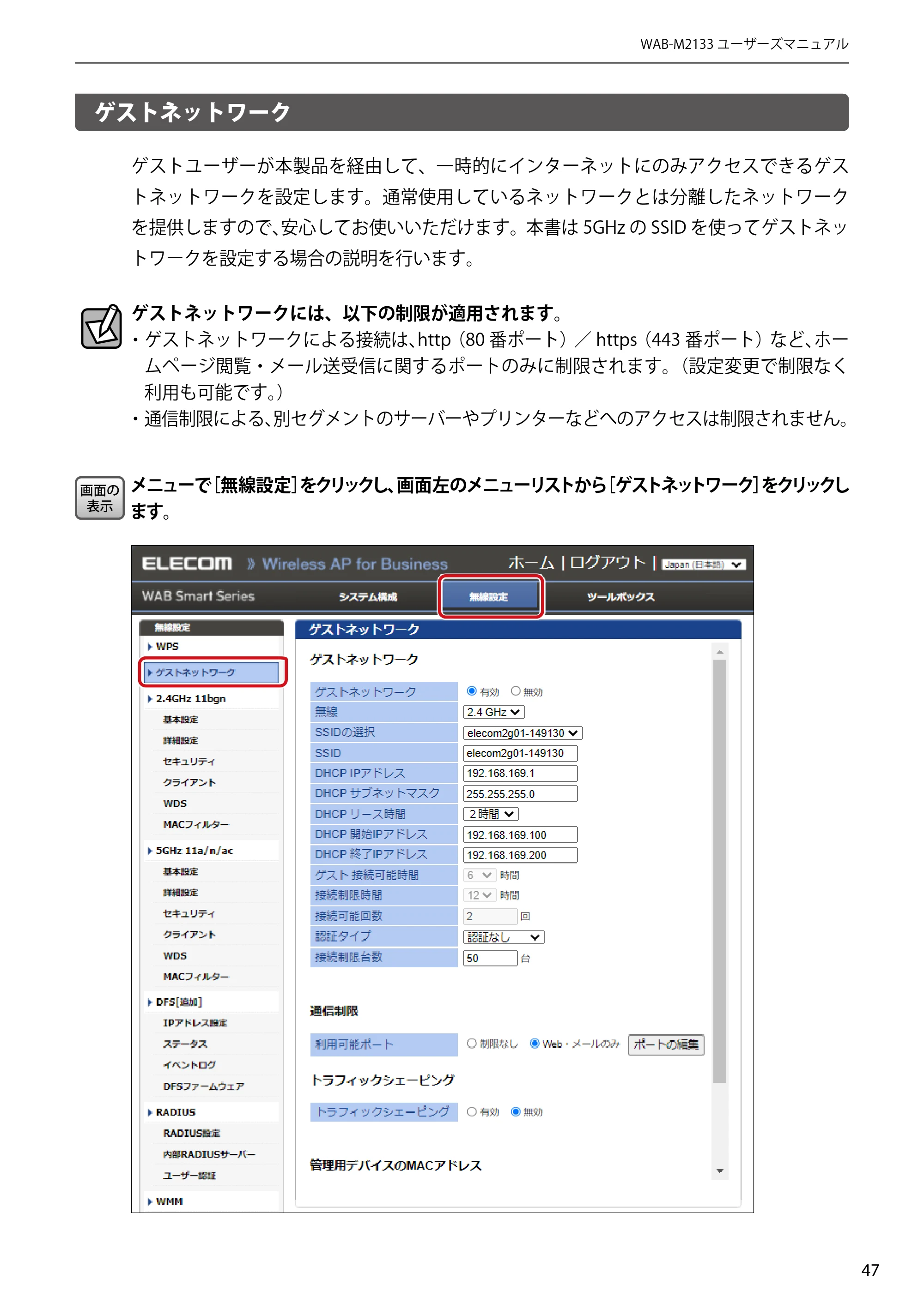Disable guest network with 無効 radio
924x1311 pixels.
click(x=515, y=692)
